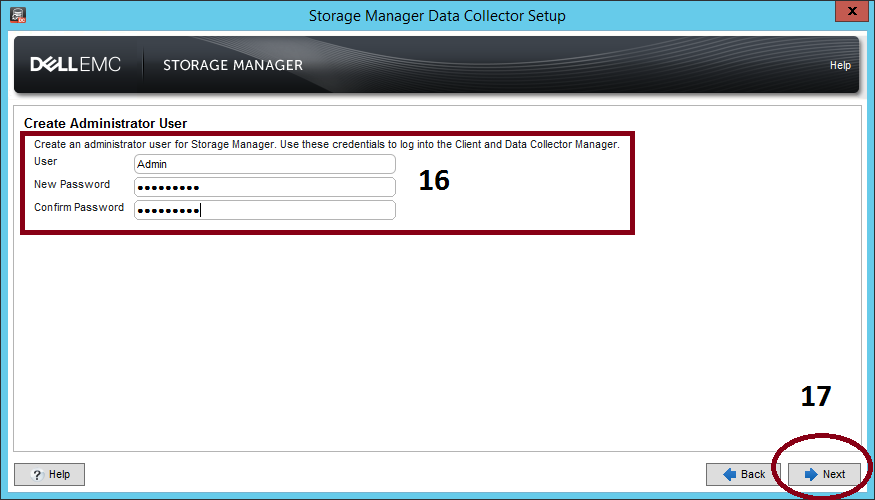Go Back to the previous step
The height and width of the screenshot is (500, 875).
[743, 474]
